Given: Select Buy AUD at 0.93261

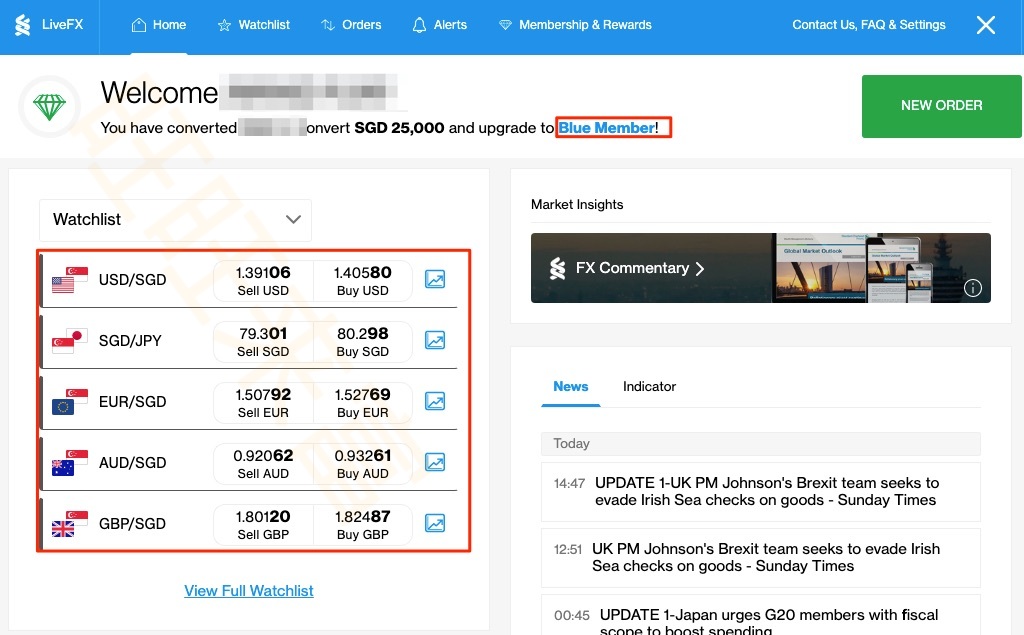Looking at the screenshot, I should click(362, 463).
